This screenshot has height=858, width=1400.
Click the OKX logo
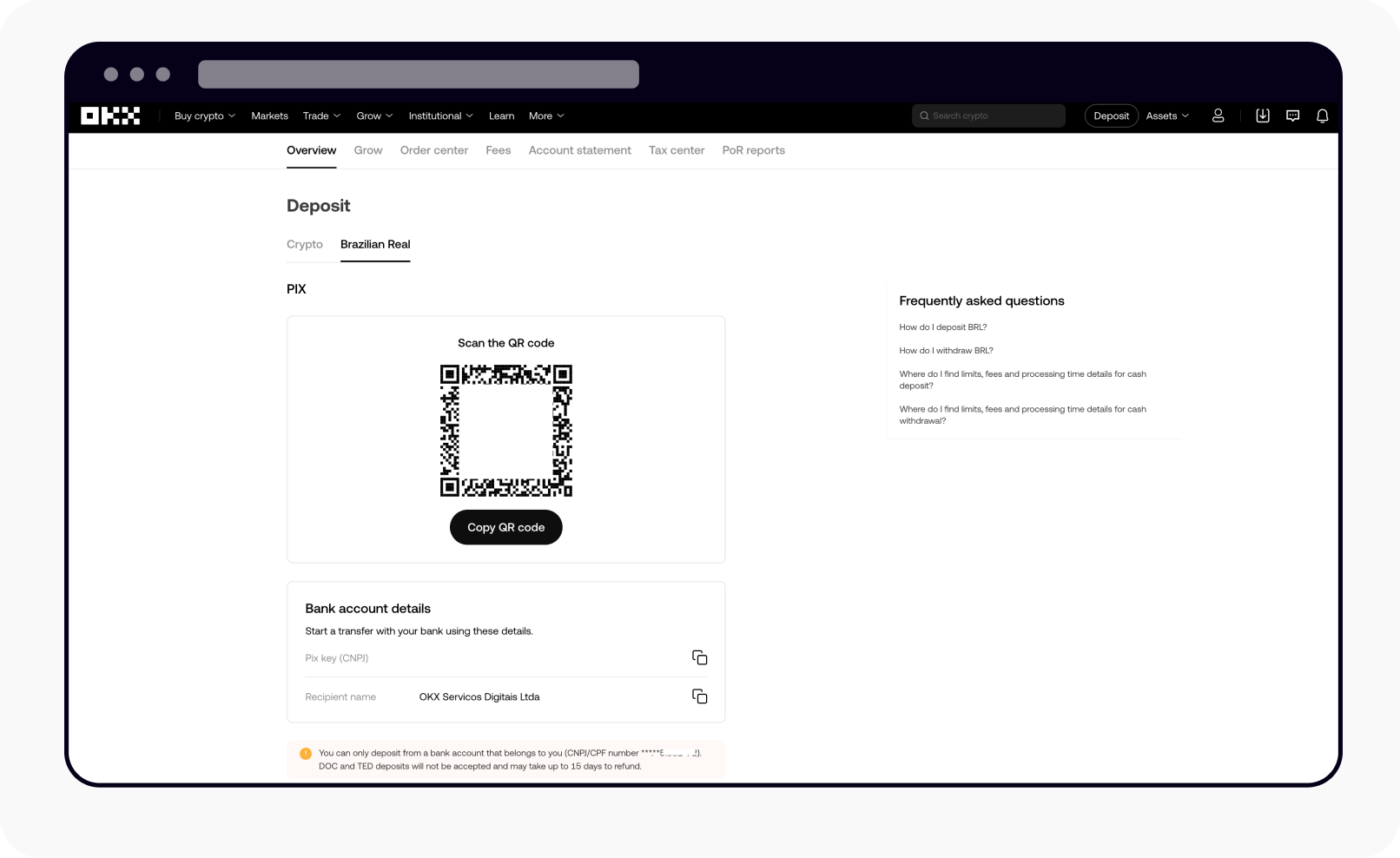109,115
